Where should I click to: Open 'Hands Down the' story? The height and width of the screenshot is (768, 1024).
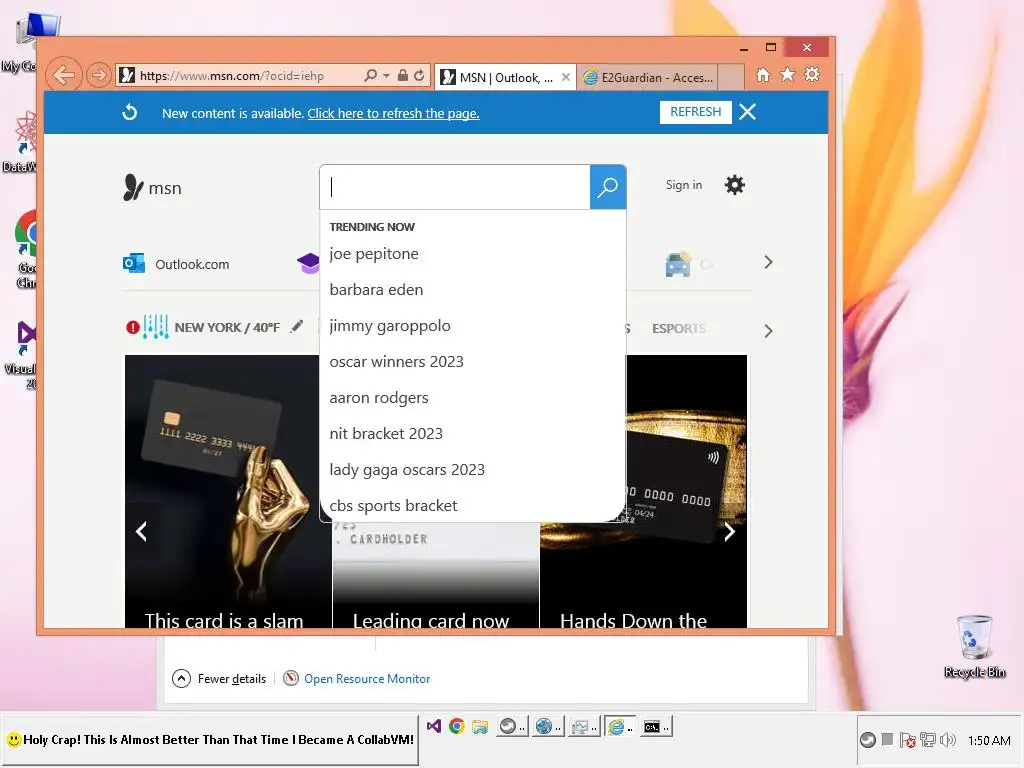pyautogui.click(x=633, y=619)
